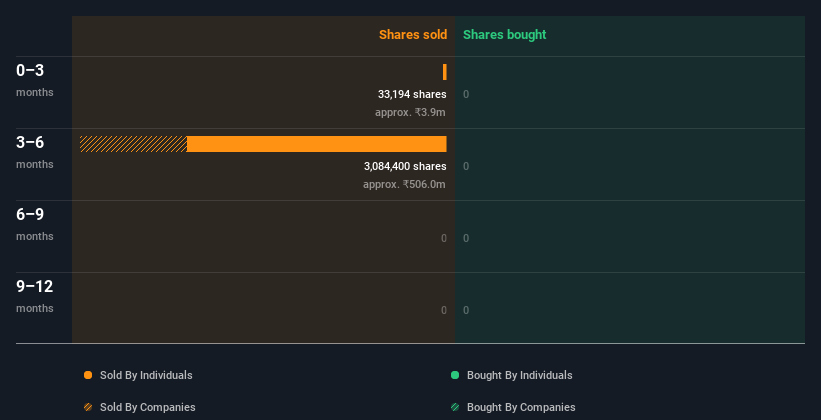Click the Sold By Companies hatched legend icon
The image size is (821, 420).
click(x=88, y=407)
